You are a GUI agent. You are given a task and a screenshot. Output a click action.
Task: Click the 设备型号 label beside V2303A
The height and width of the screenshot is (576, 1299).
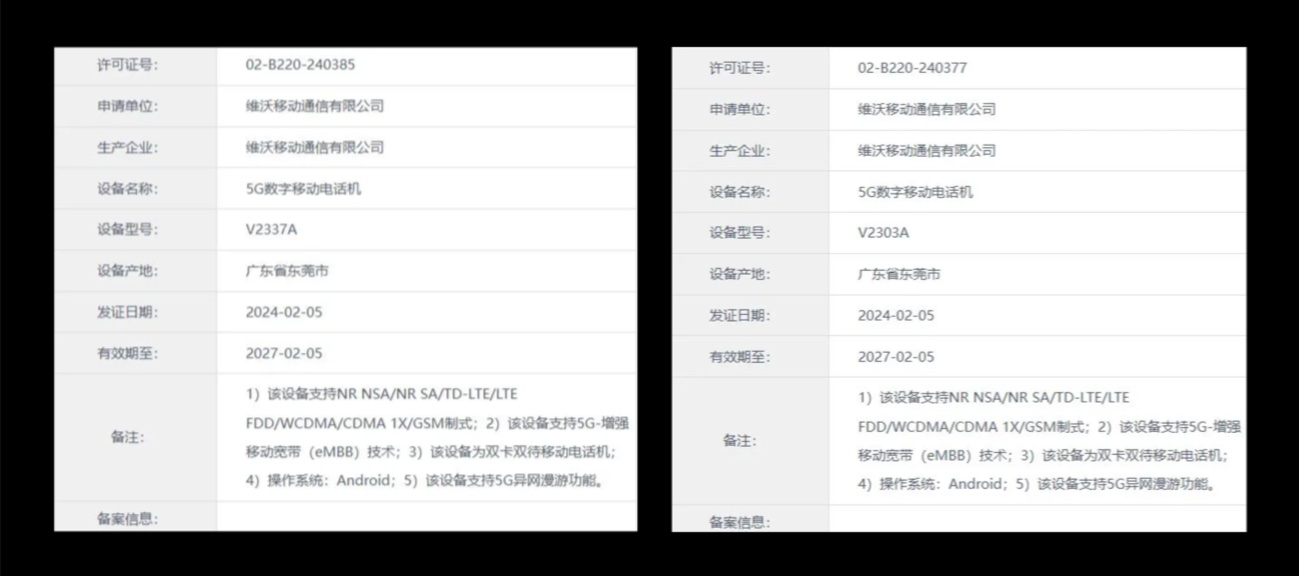pyautogui.click(x=739, y=232)
